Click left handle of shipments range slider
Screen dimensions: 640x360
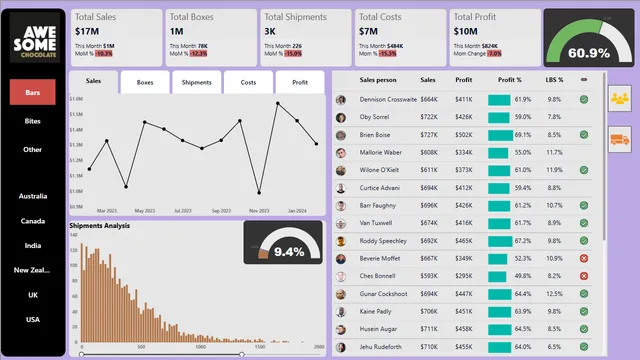[x=82, y=354]
